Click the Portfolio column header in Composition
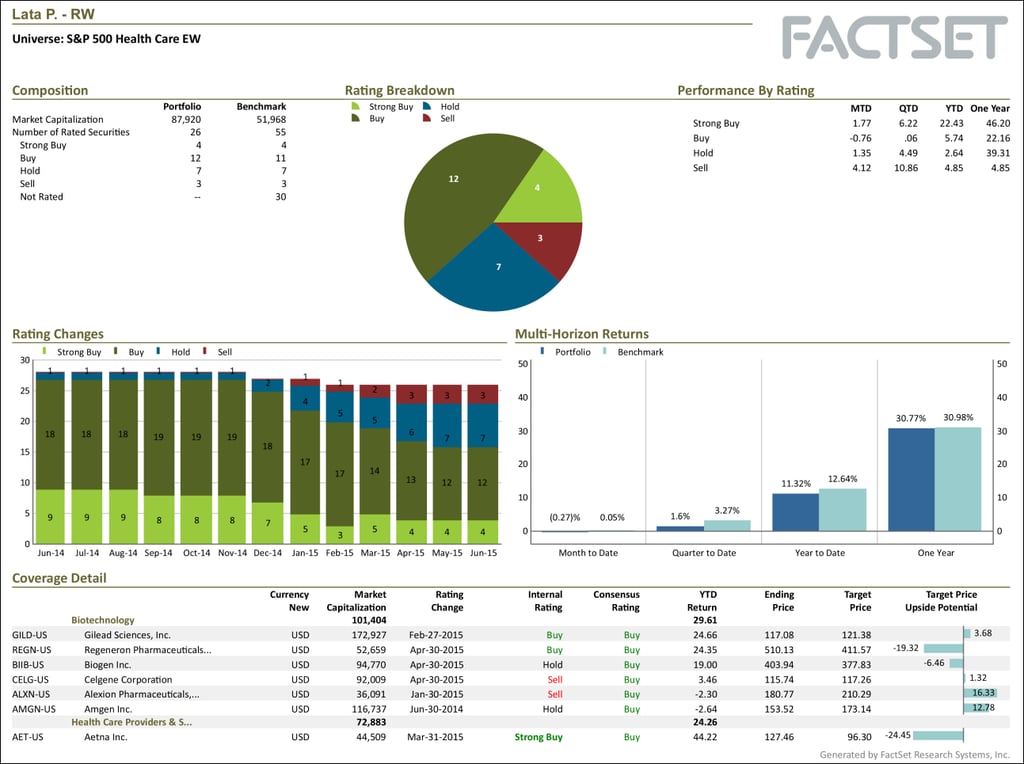This screenshot has height=764, width=1024. [182, 106]
